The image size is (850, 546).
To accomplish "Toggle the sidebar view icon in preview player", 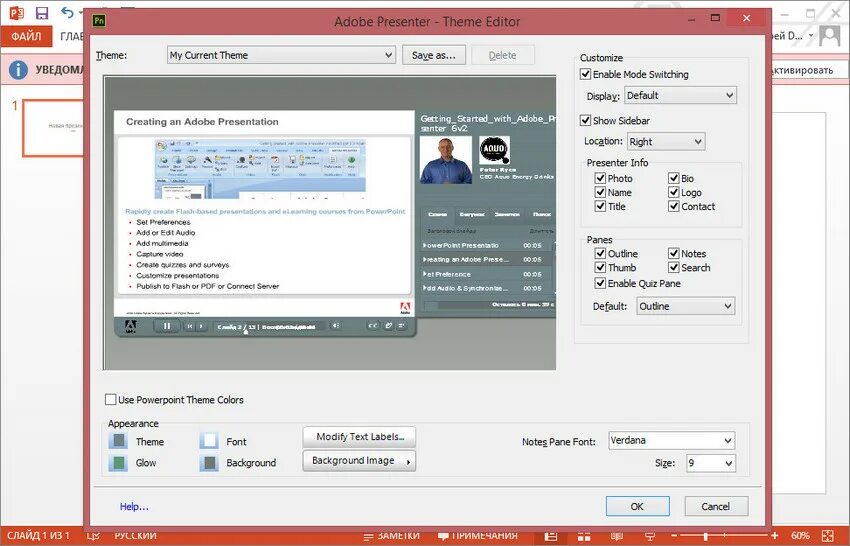I will [402, 326].
